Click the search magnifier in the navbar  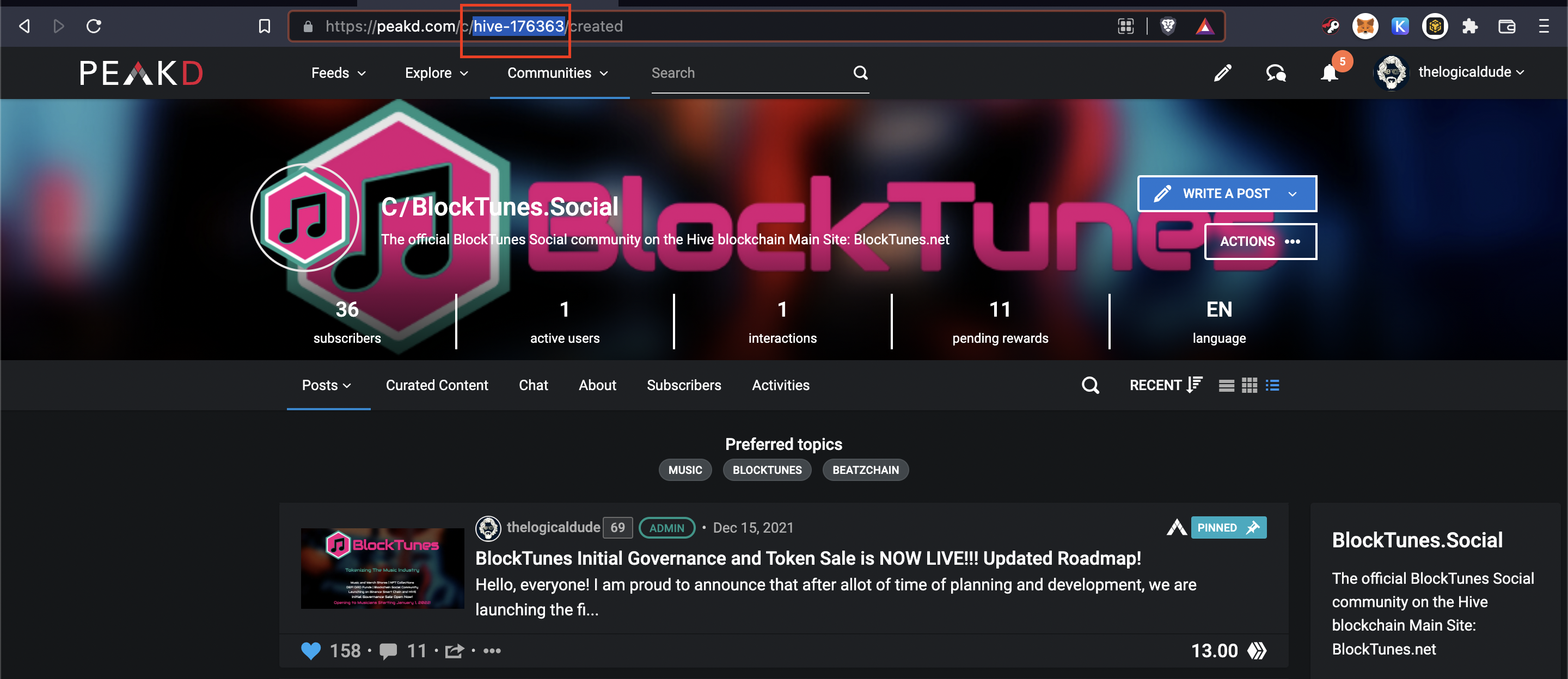[860, 73]
